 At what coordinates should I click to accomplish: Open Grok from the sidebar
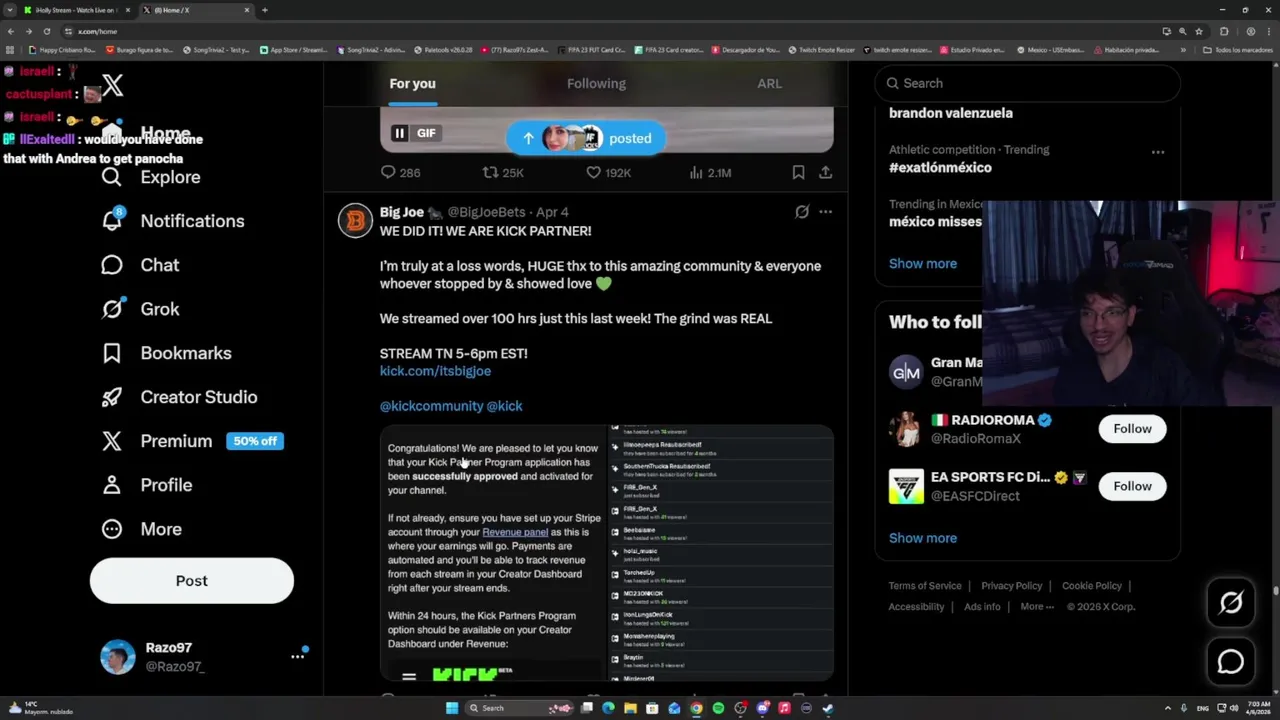pyautogui.click(x=140, y=309)
